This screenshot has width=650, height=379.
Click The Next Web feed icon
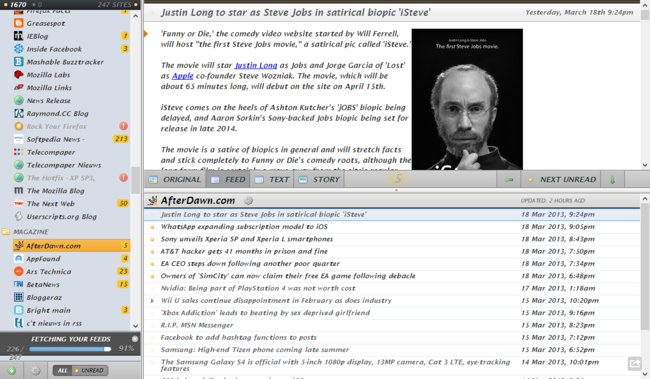19,204
